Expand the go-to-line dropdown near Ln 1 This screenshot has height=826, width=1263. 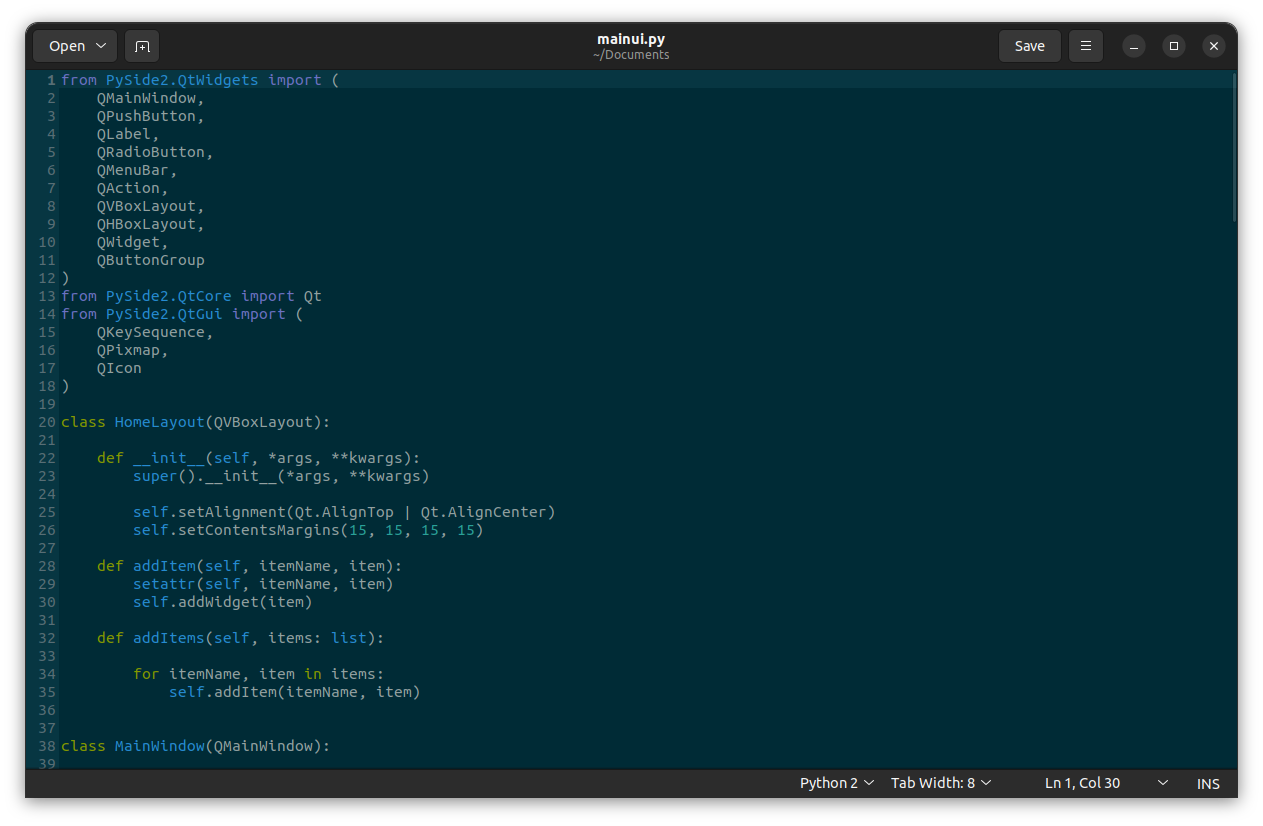click(x=1162, y=783)
